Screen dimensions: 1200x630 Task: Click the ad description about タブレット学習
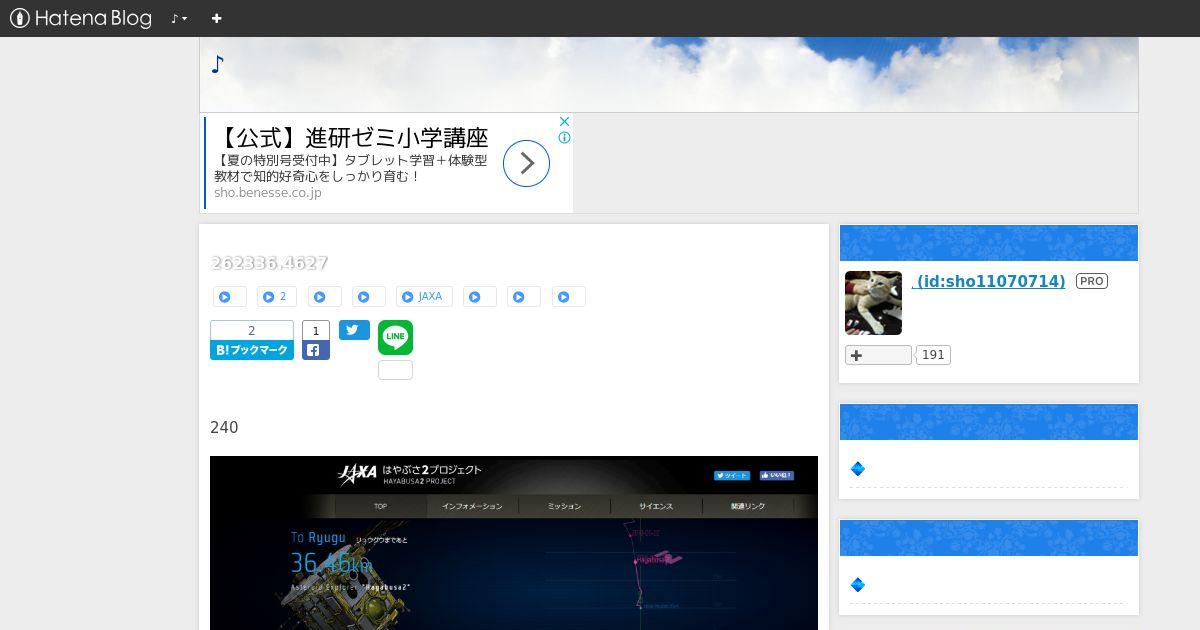pos(351,168)
